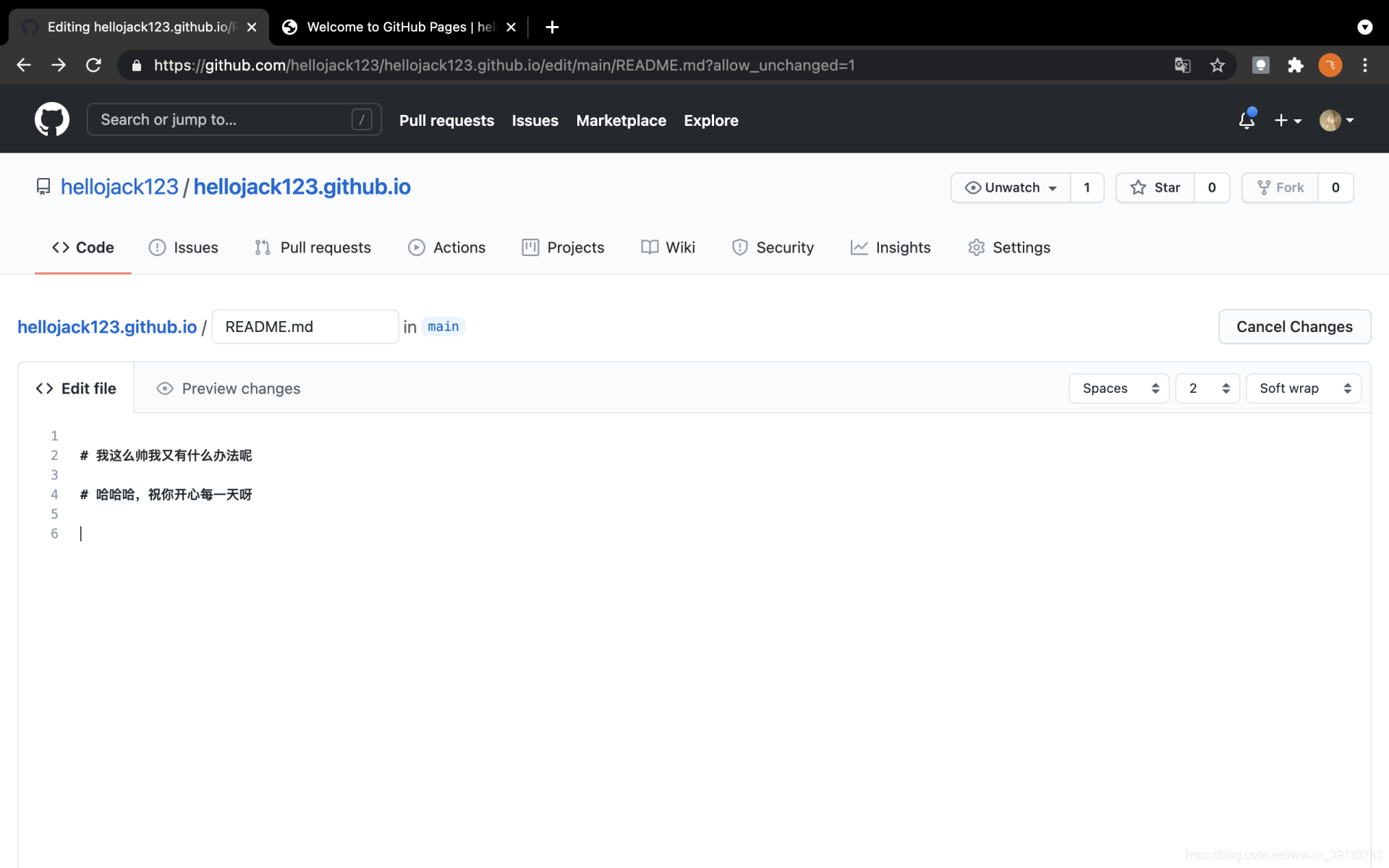Open the Google Translate icon in address bar
1389x868 pixels.
pos(1183,65)
